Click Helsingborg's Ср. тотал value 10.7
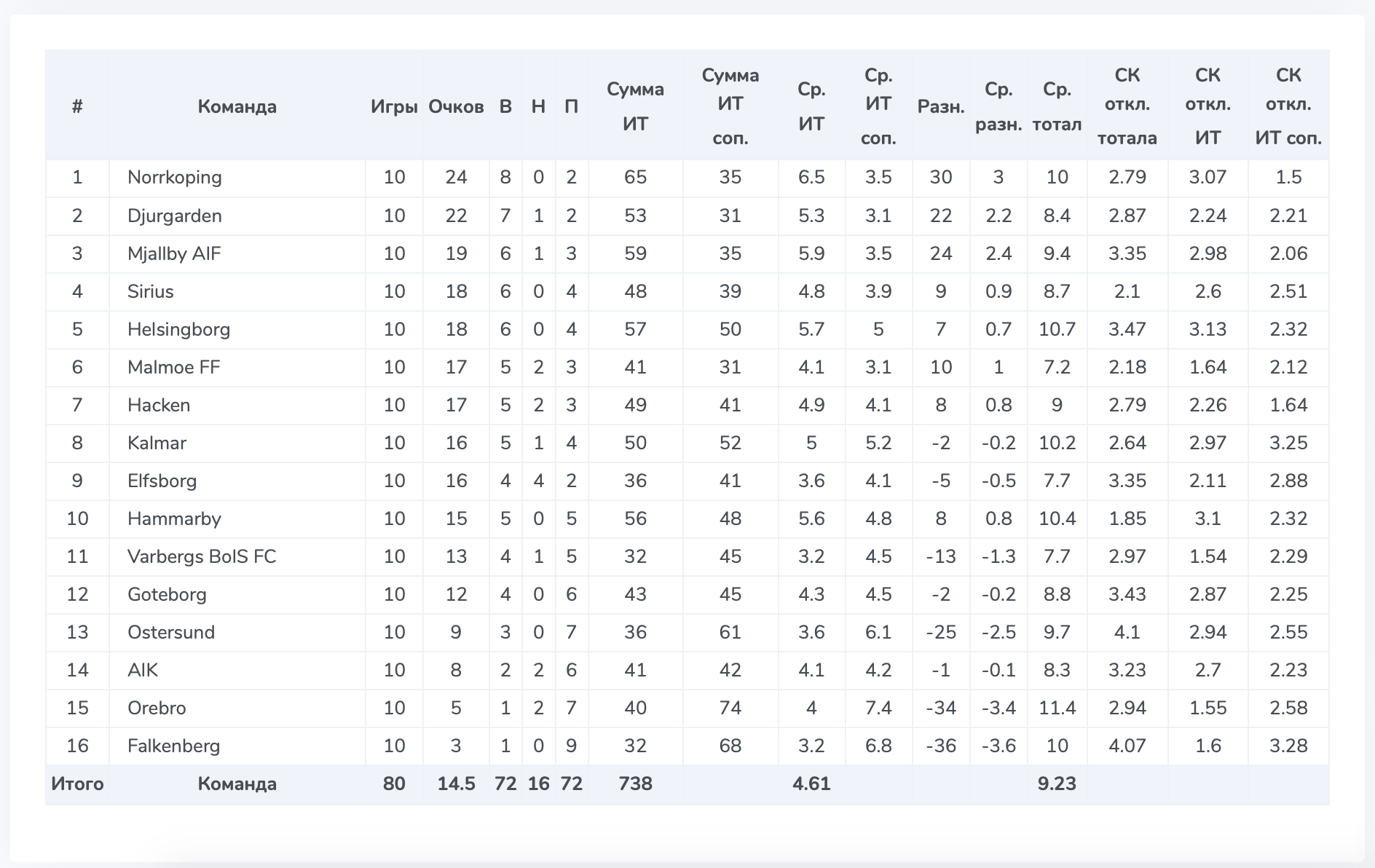The height and width of the screenshot is (868, 1375). pyautogui.click(x=1057, y=329)
